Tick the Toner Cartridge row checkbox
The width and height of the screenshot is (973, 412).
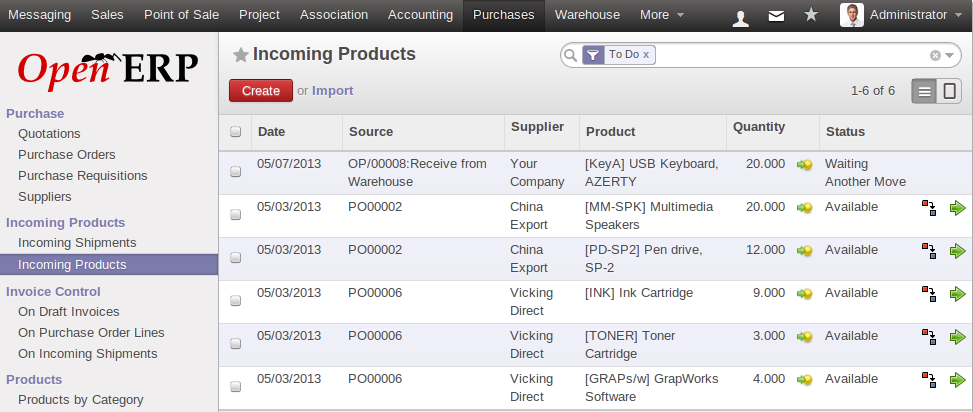236,343
